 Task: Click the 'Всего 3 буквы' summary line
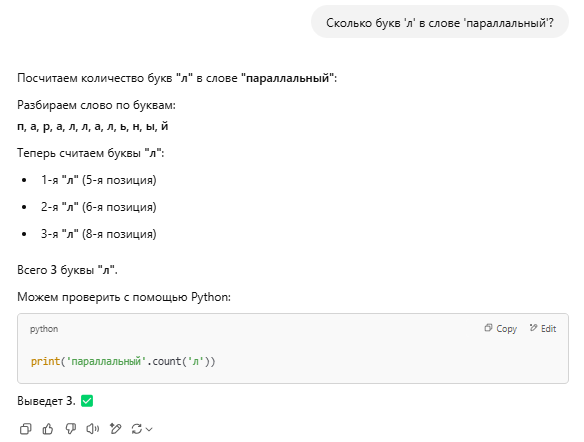tap(67, 270)
